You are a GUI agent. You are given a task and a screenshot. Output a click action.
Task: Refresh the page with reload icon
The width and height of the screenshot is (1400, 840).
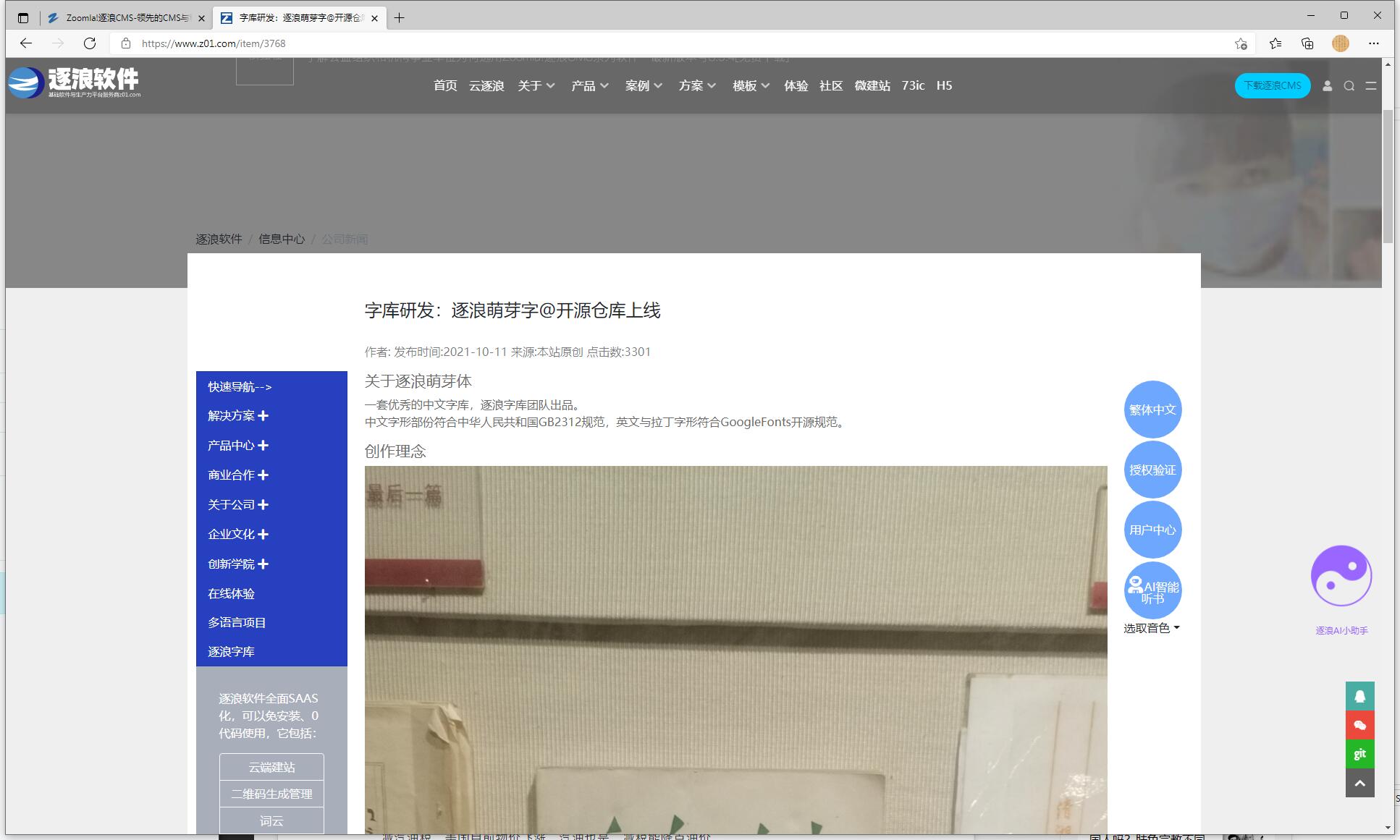[90, 43]
